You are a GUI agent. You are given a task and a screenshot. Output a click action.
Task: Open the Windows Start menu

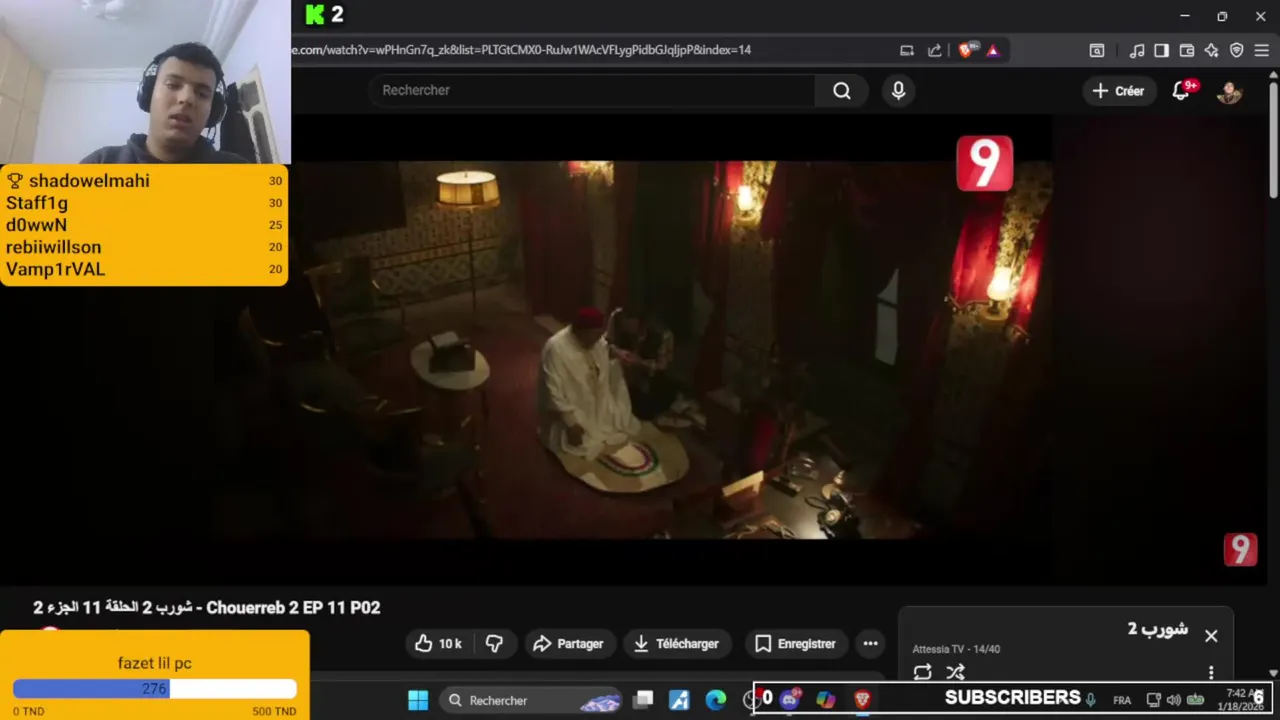pyautogui.click(x=418, y=700)
